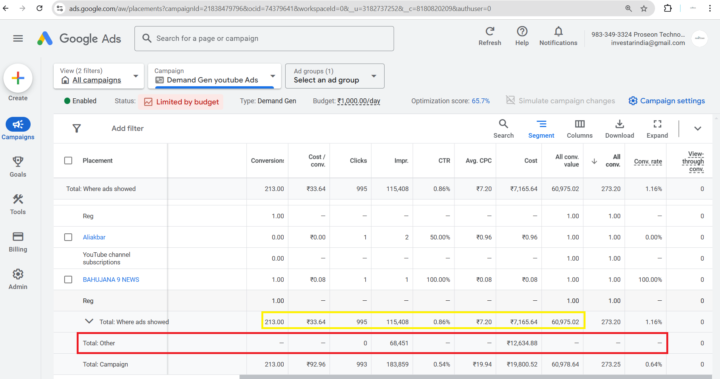Sort by the CTR column header
The height and width of the screenshot is (379, 720).
coord(444,161)
